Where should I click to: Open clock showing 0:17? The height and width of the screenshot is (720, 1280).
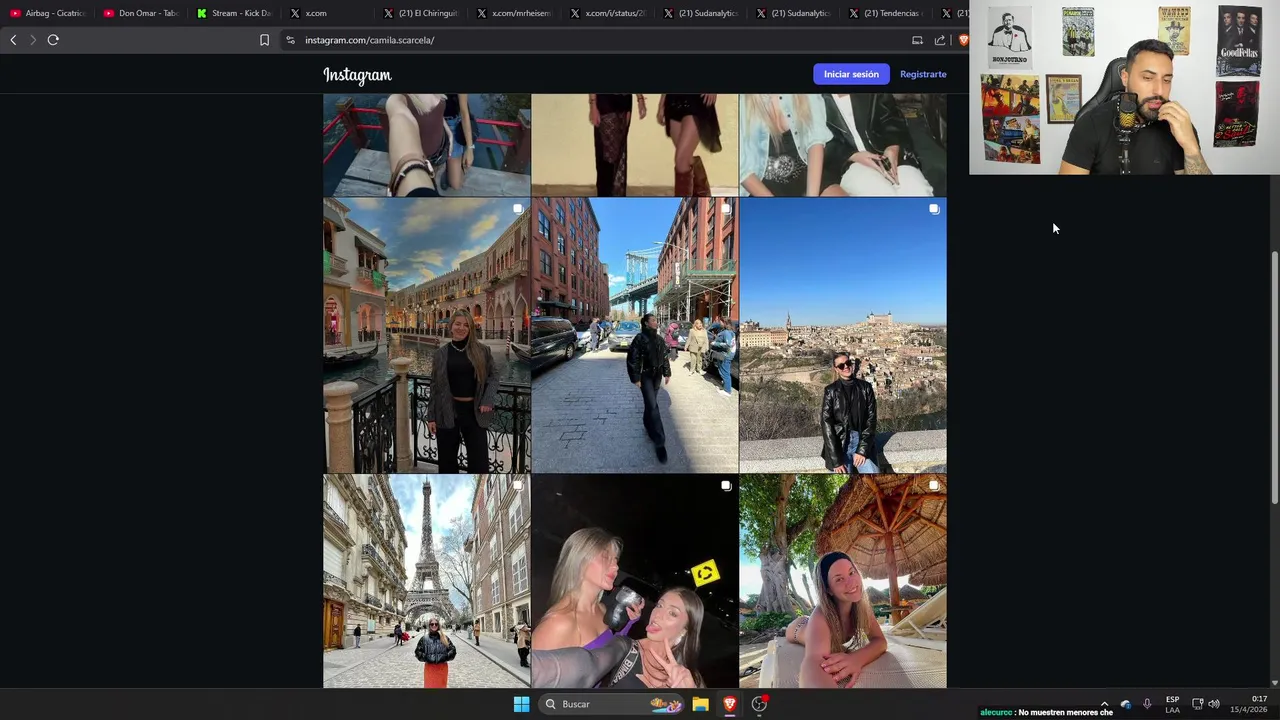(1249, 704)
